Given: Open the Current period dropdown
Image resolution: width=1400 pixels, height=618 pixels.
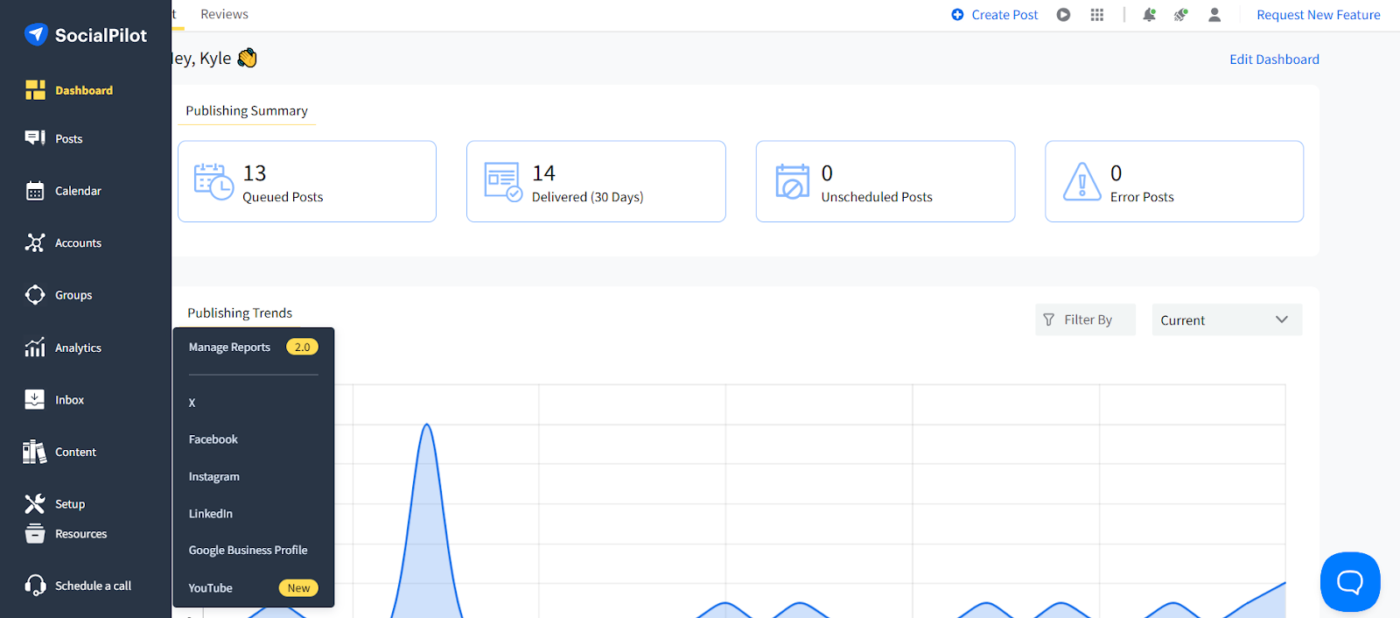Looking at the screenshot, I should point(1227,320).
